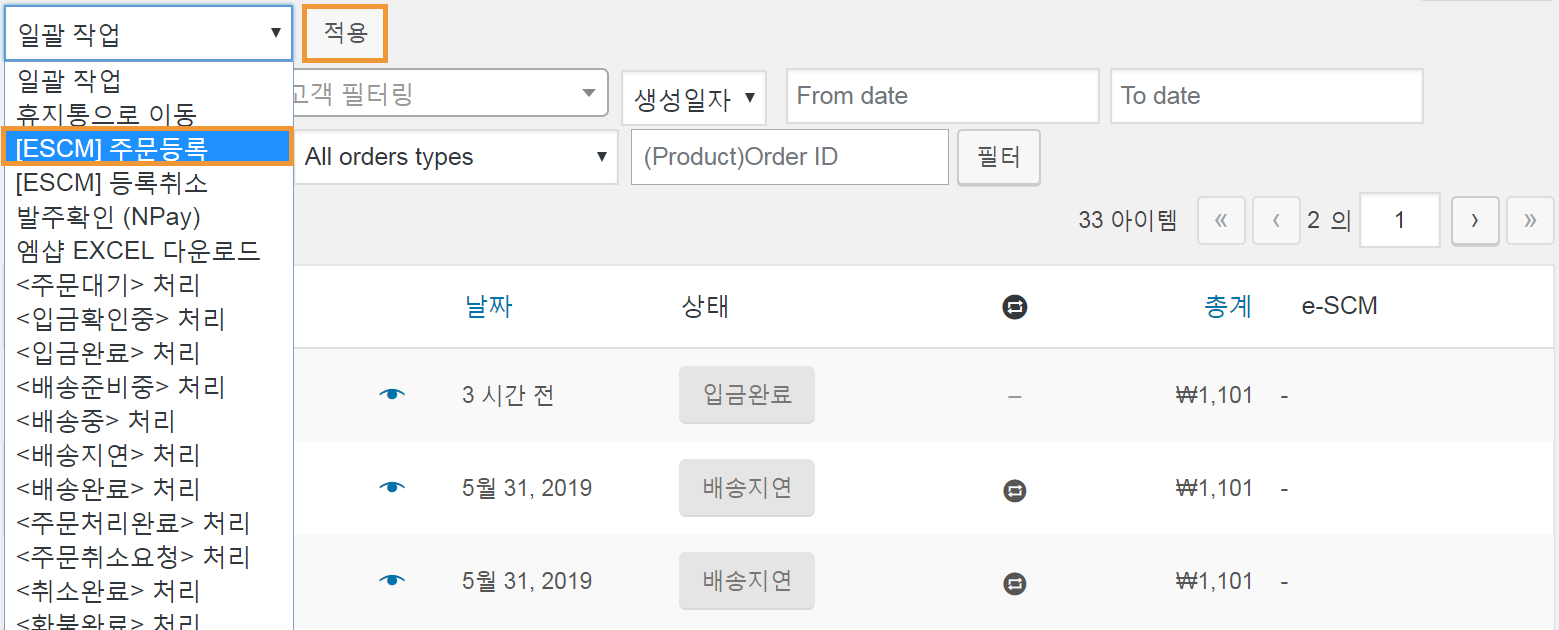Click the 필터 filter button
The height and width of the screenshot is (630, 1559).
pos(998,157)
